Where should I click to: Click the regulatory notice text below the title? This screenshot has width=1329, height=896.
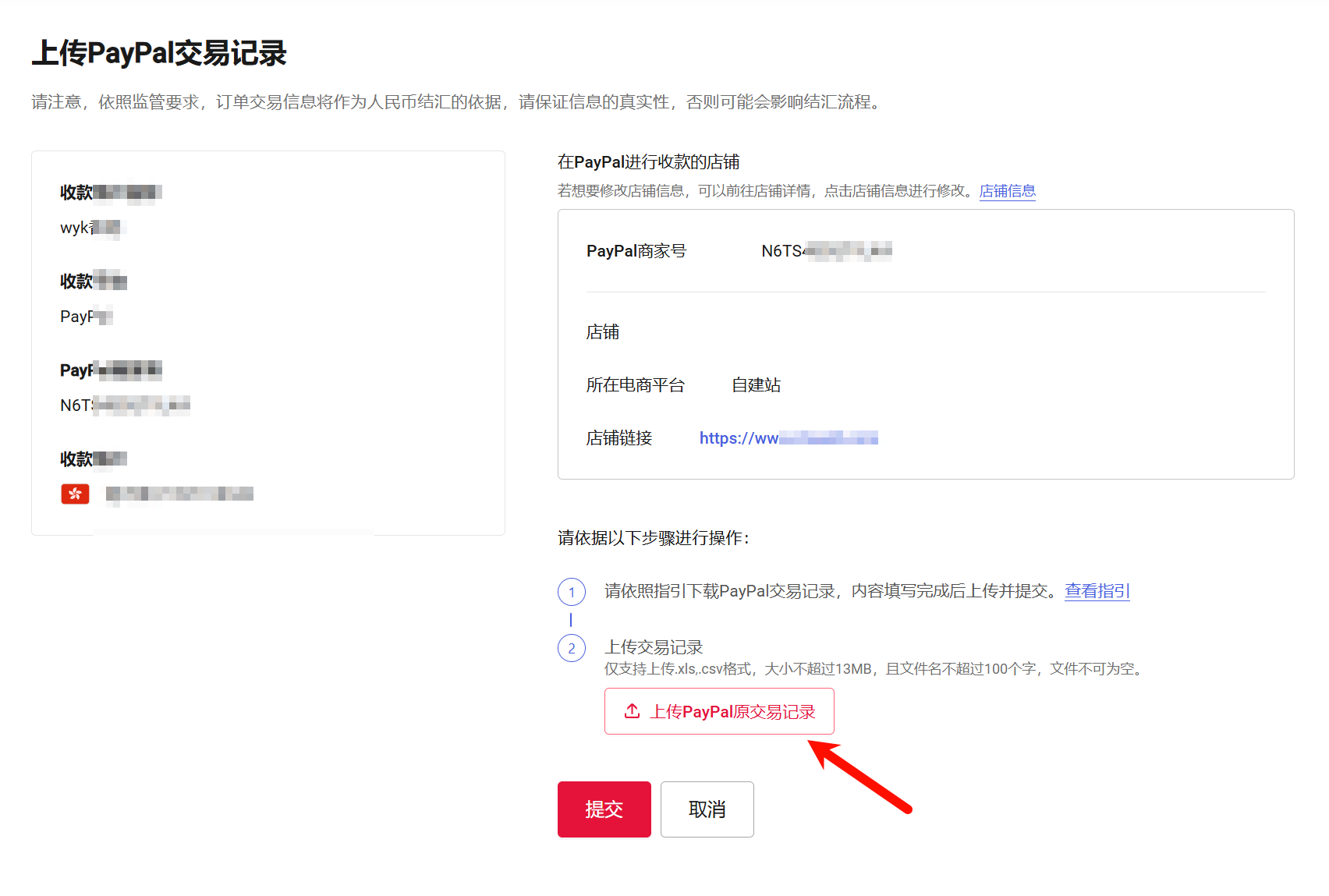[459, 102]
